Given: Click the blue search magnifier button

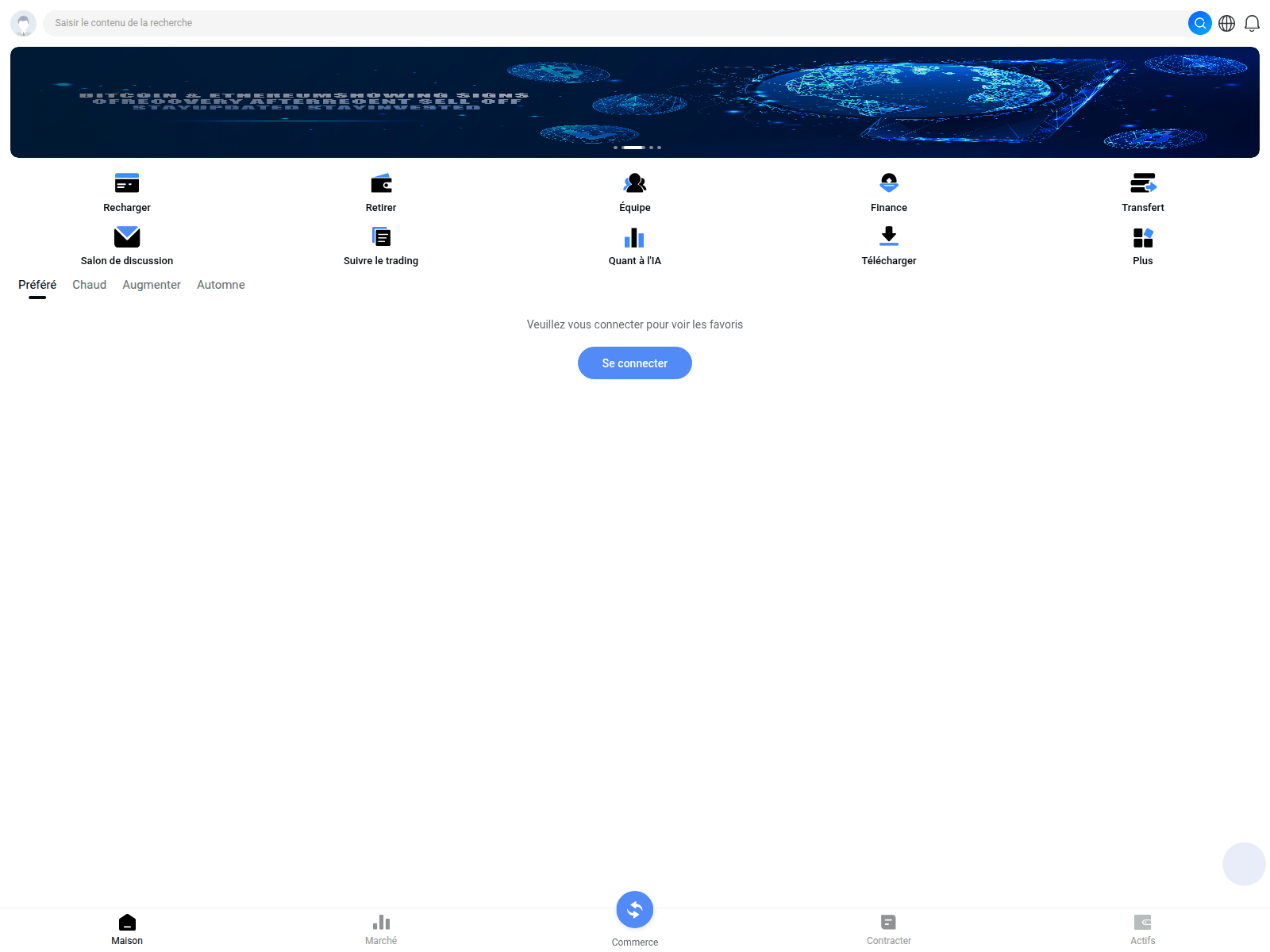Looking at the screenshot, I should 1200,23.
